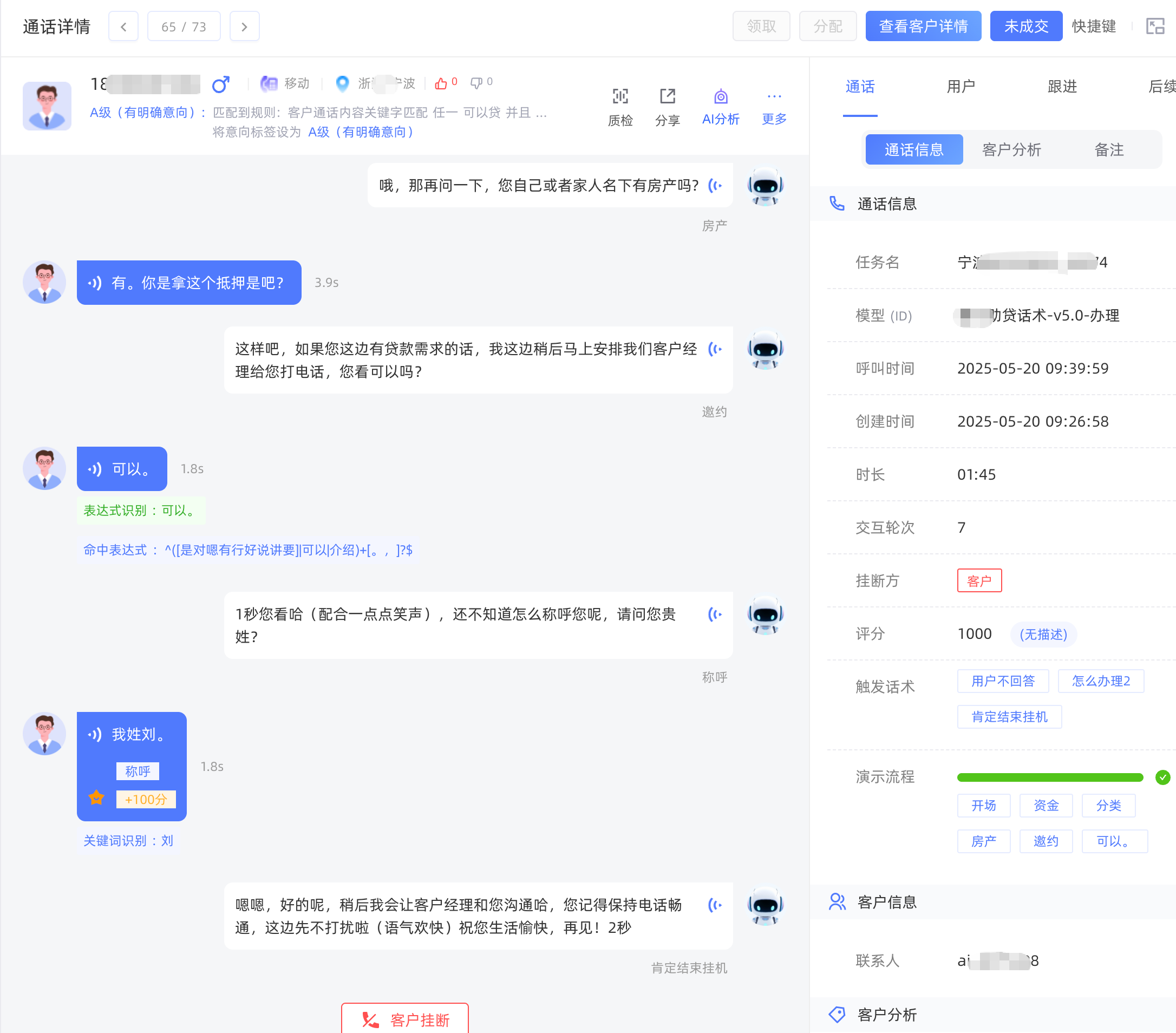Go to next call record arrow

coord(245,27)
